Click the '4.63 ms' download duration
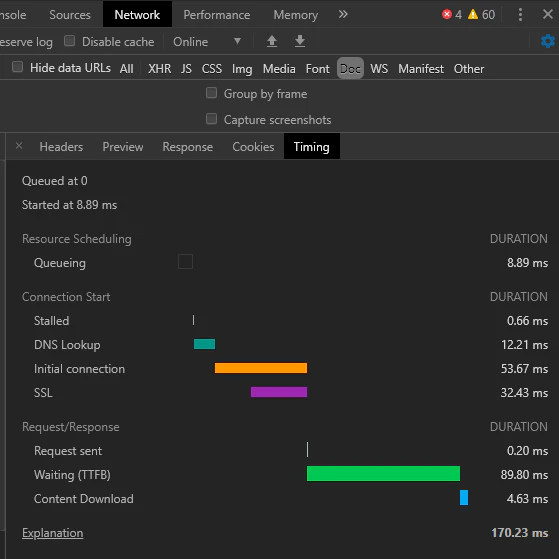 tap(527, 498)
